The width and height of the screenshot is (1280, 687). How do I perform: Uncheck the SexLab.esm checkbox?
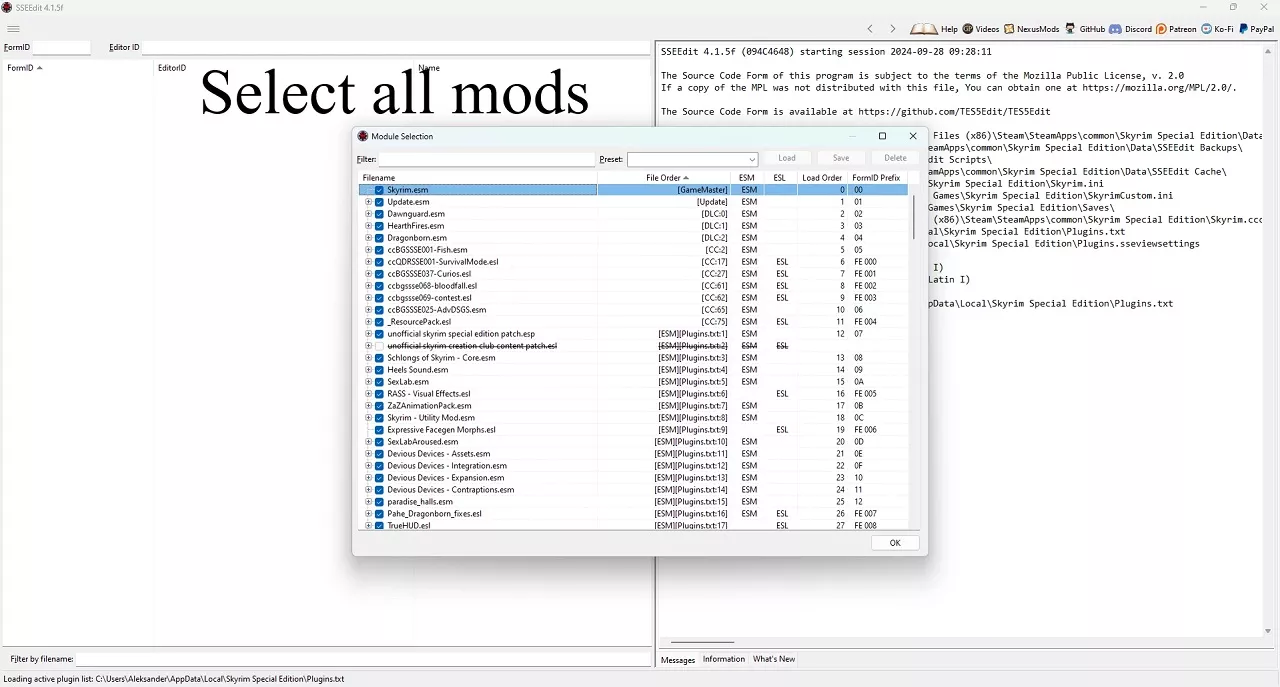click(379, 382)
